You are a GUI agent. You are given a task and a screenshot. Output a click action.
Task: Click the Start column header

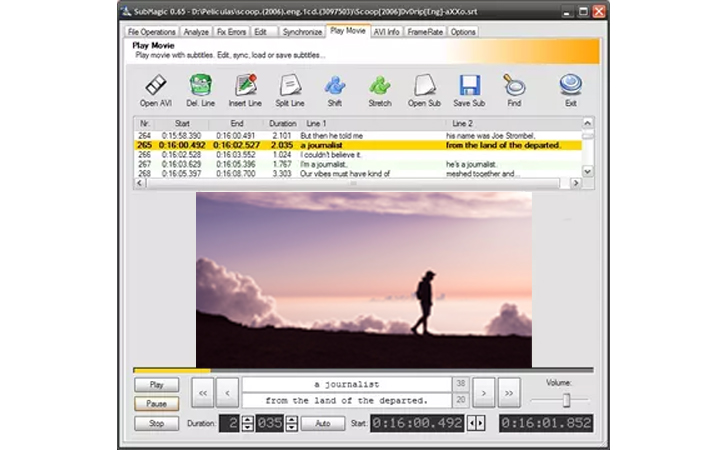coord(182,124)
